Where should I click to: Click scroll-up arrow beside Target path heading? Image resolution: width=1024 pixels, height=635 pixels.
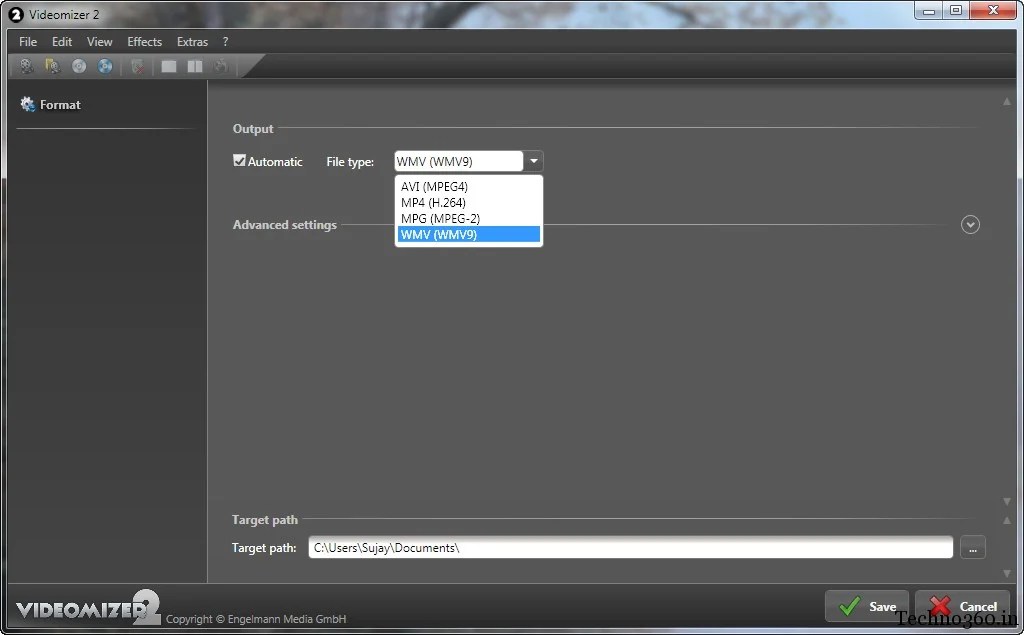coord(1006,520)
